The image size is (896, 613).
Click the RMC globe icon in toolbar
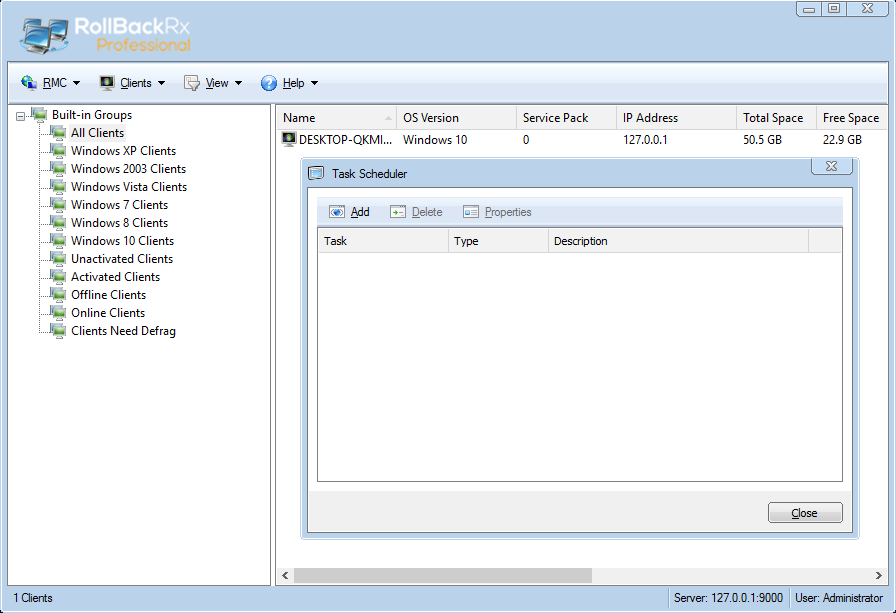29,83
